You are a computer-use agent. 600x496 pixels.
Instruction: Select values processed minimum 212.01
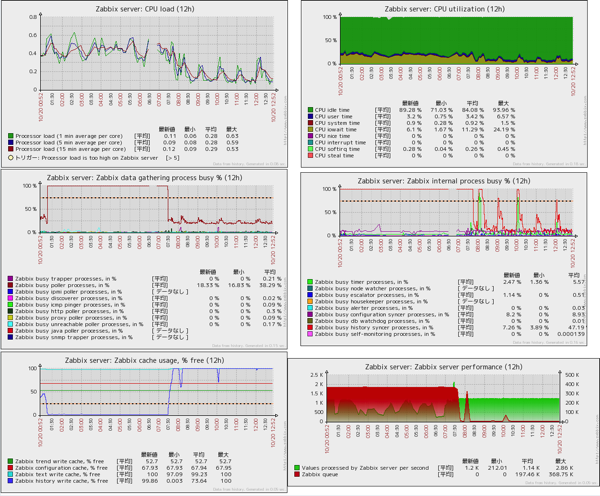pos(497,468)
